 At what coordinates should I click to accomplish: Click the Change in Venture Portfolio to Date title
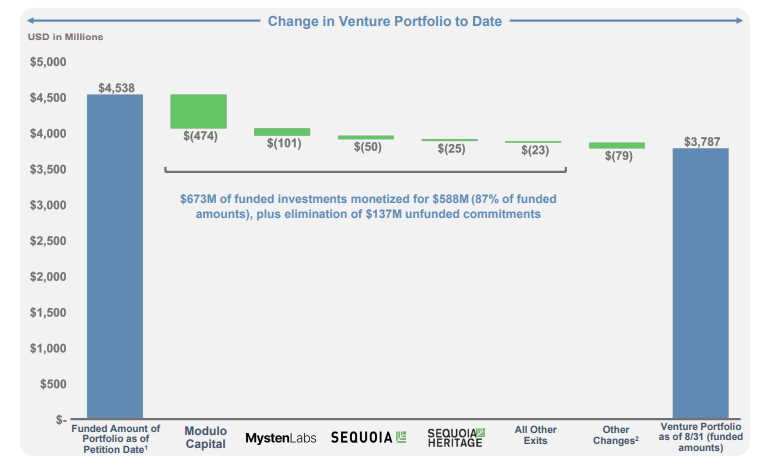click(x=384, y=21)
